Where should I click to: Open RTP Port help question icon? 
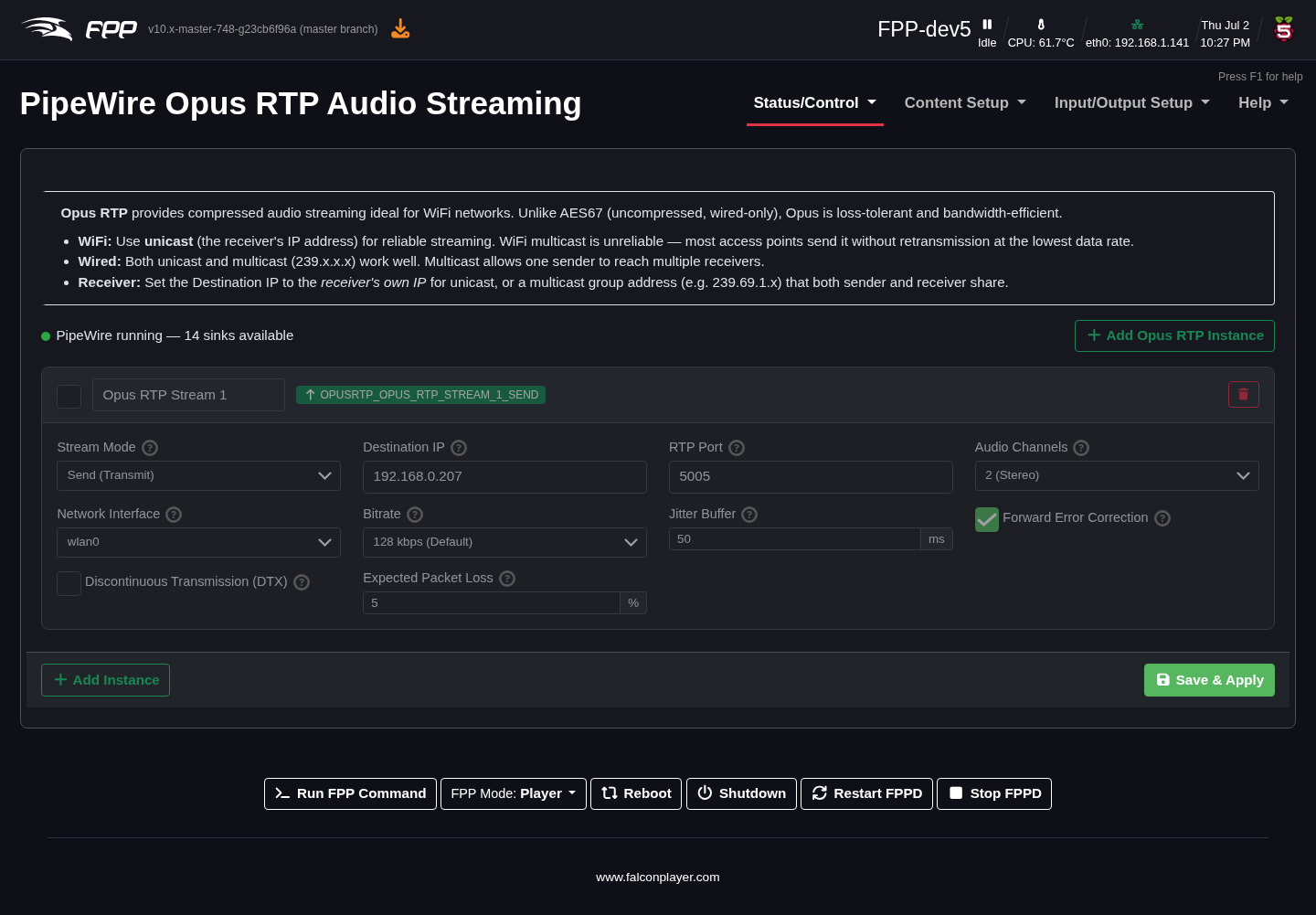tap(737, 448)
